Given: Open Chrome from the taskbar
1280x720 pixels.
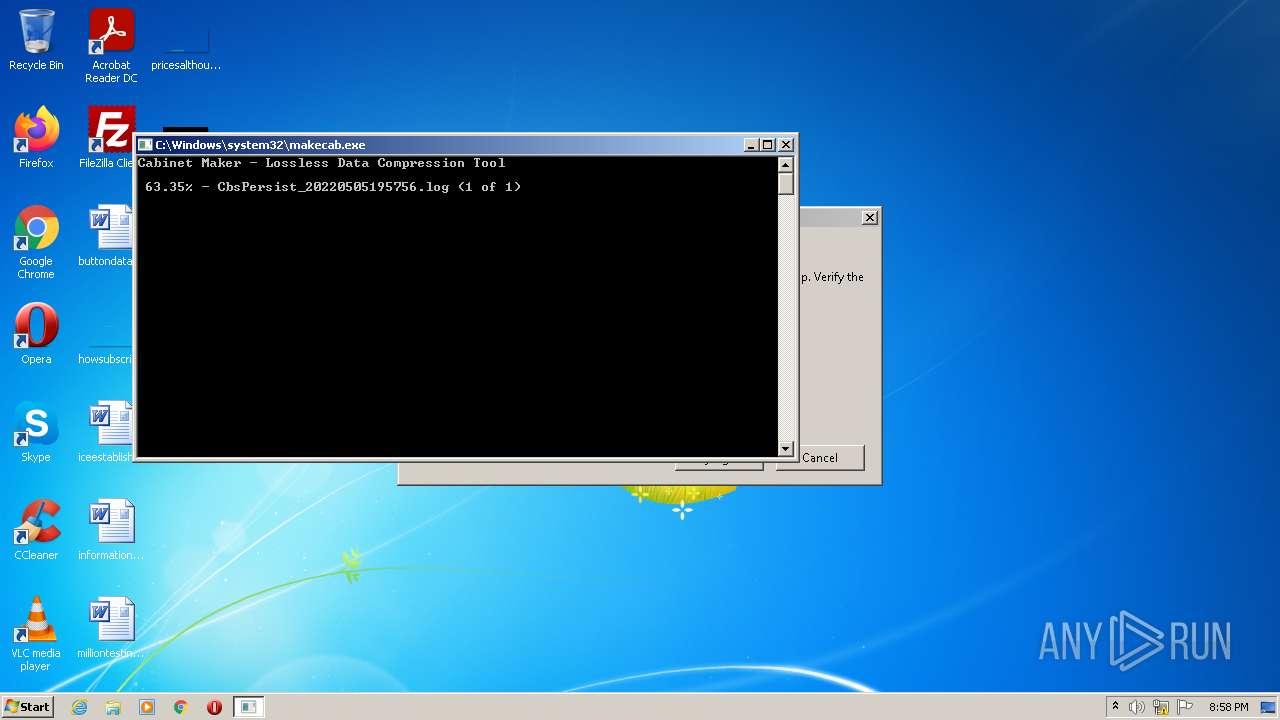Looking at the screenshot, I should click(x=181, y=707).
